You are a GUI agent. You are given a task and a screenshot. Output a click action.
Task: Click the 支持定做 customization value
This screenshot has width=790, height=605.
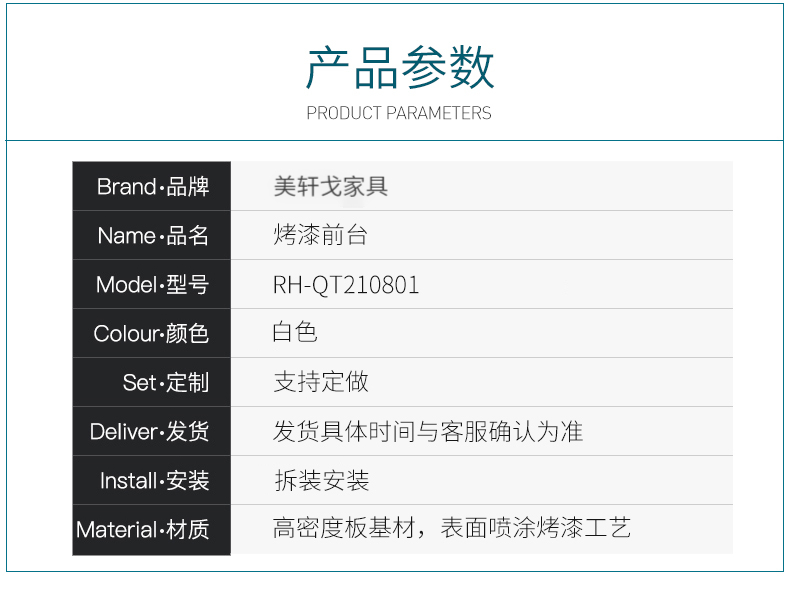[321, 382]
